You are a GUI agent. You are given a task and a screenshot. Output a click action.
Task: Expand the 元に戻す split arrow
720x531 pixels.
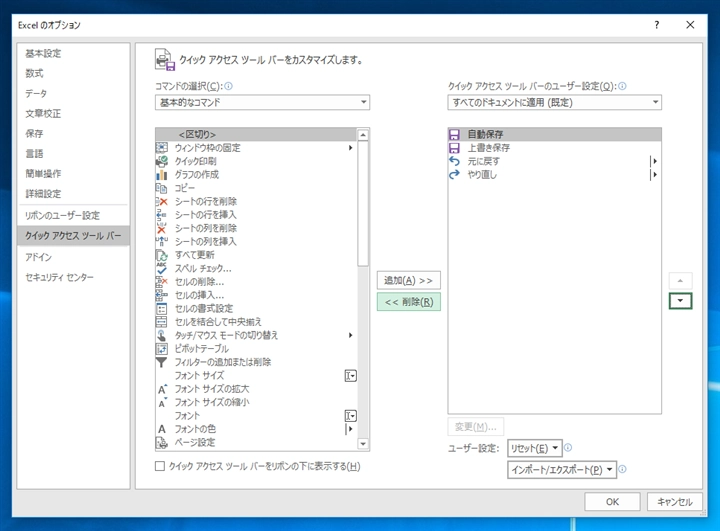point(655,161)
